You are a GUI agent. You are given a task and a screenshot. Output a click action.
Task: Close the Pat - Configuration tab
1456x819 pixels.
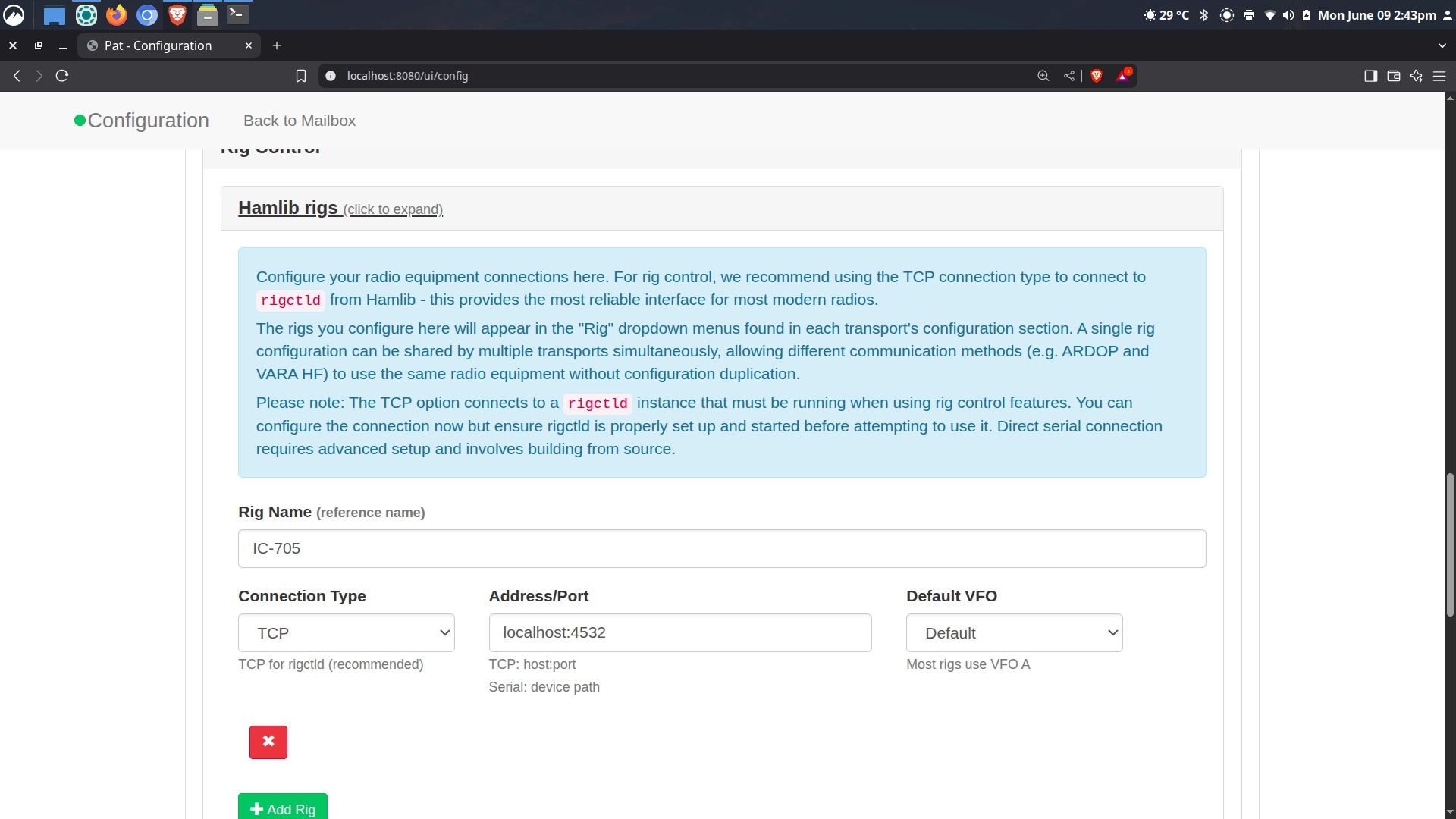(248, 45)
